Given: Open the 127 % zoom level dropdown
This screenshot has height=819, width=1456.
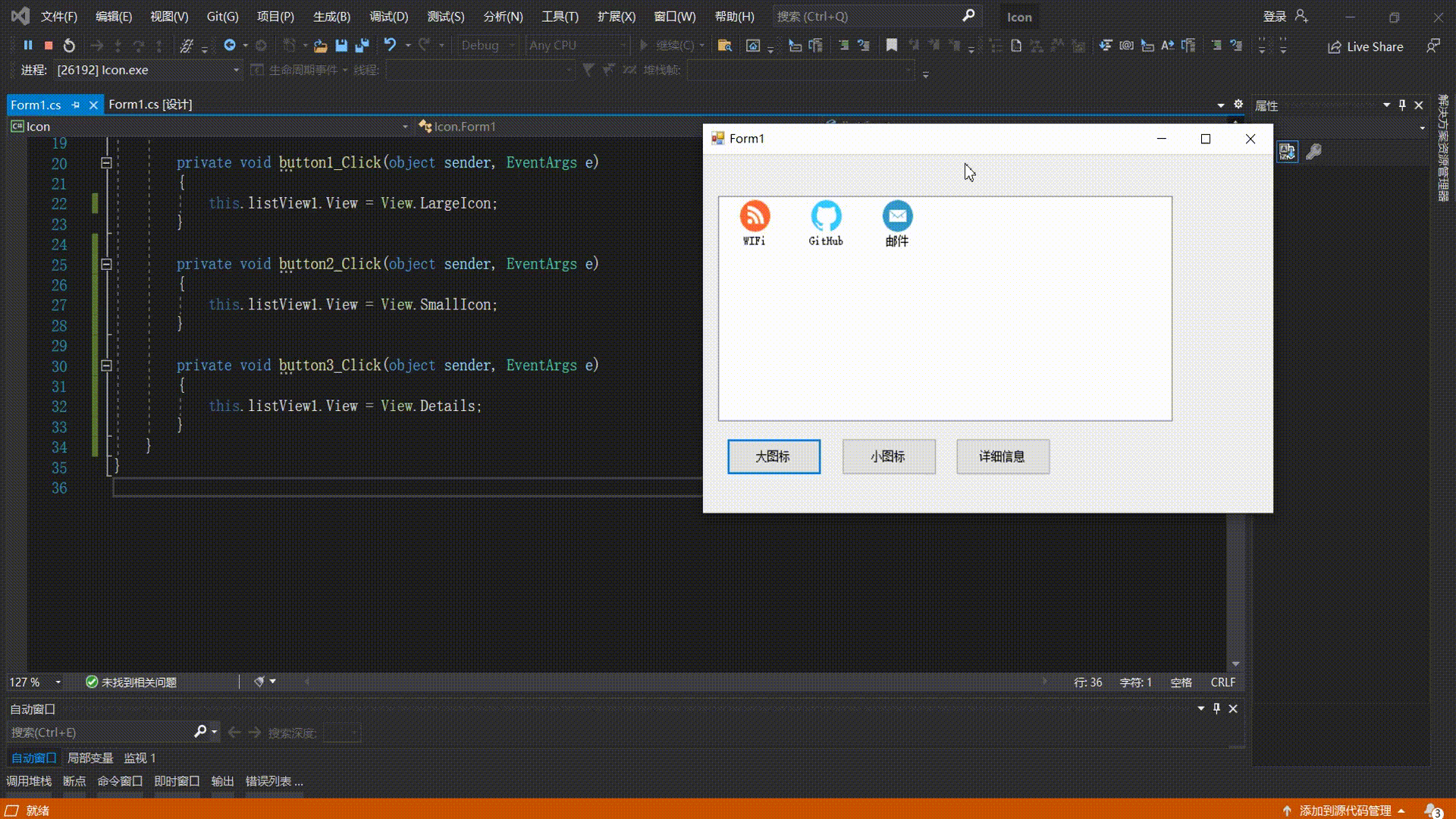Looking at the screenshot, I should pyautogui.click(x=58, y=682).
